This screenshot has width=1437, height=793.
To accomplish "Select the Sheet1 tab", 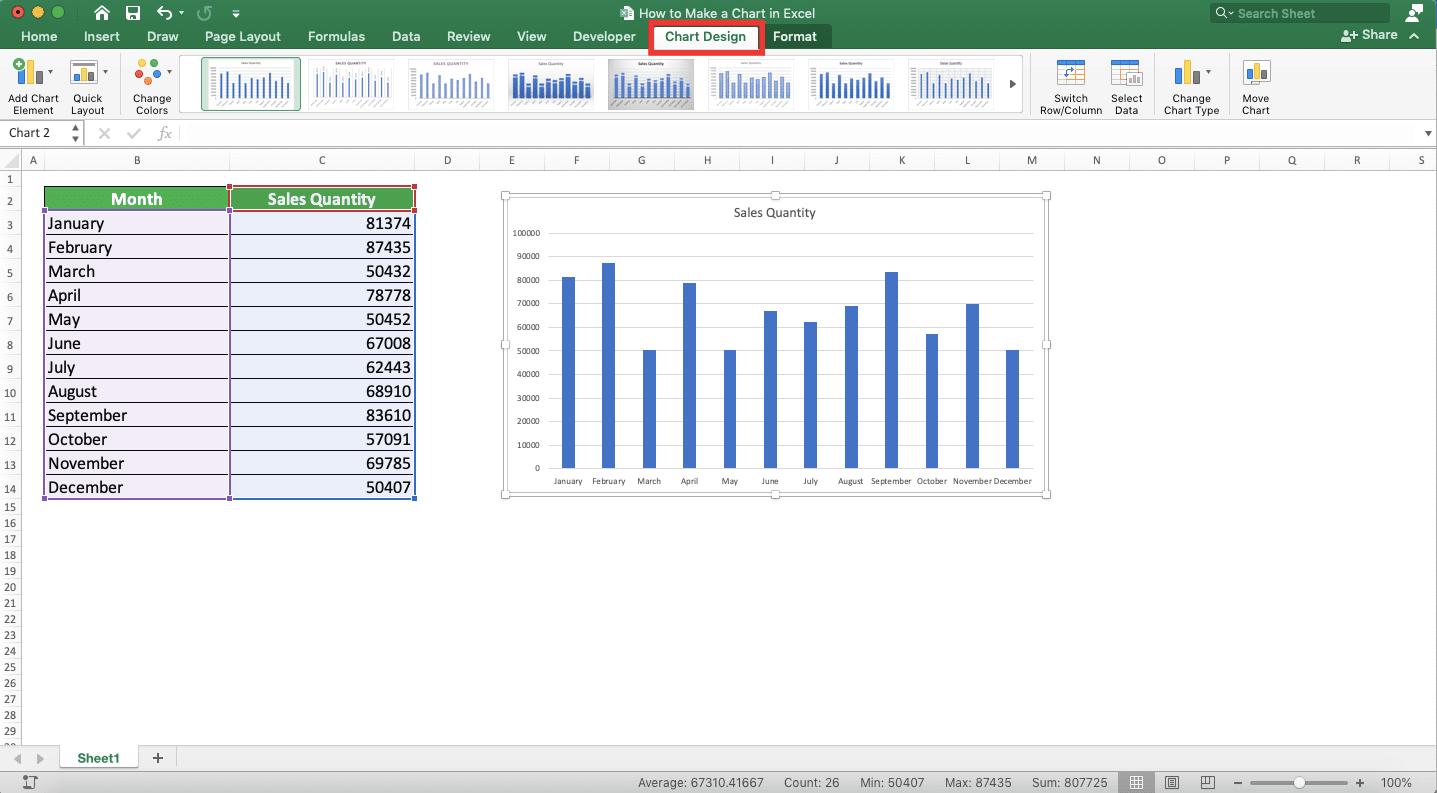I will (98, 758).
